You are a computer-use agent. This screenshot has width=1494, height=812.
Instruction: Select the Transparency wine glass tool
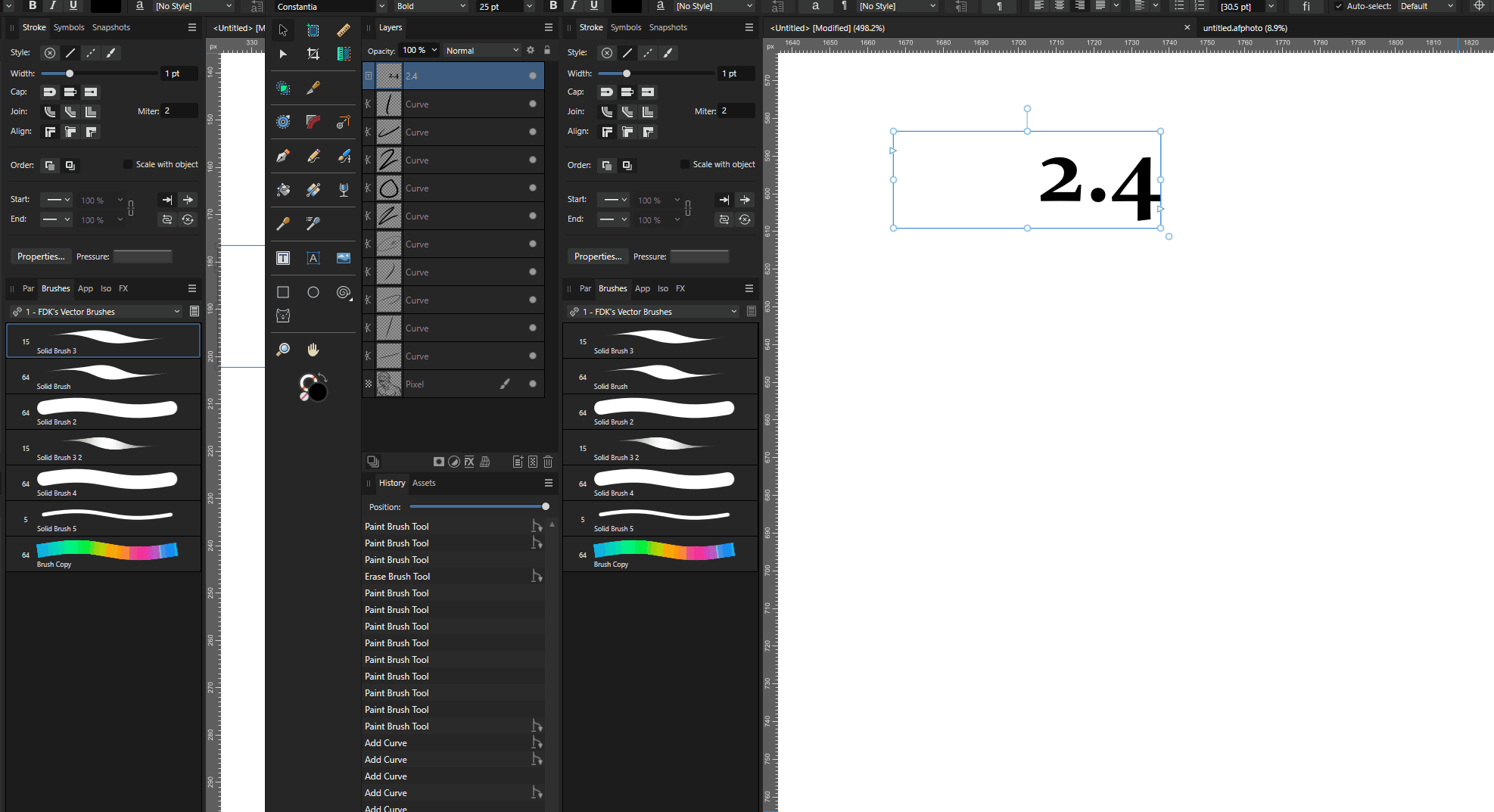point(344,190)
